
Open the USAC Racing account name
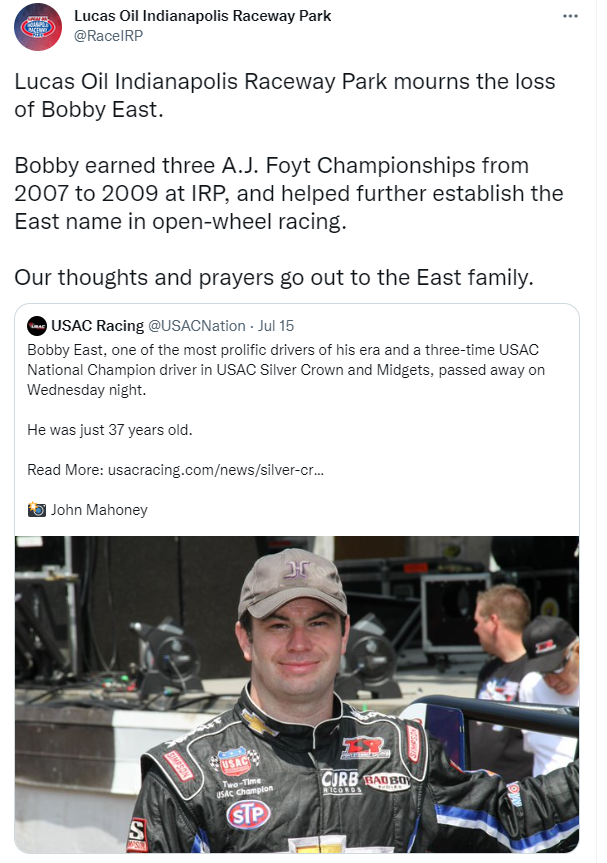pos(97,326)
